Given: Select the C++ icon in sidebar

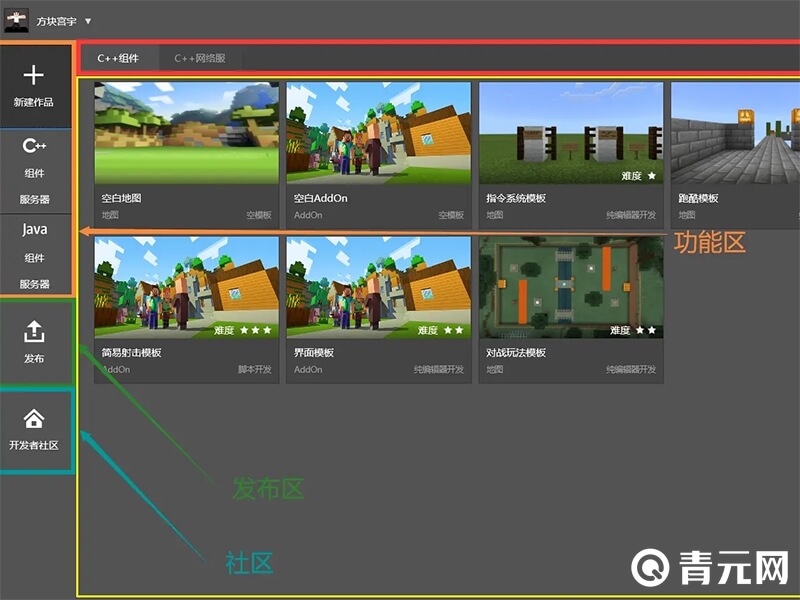Looking at the screenshot, I should coord(34,146).
